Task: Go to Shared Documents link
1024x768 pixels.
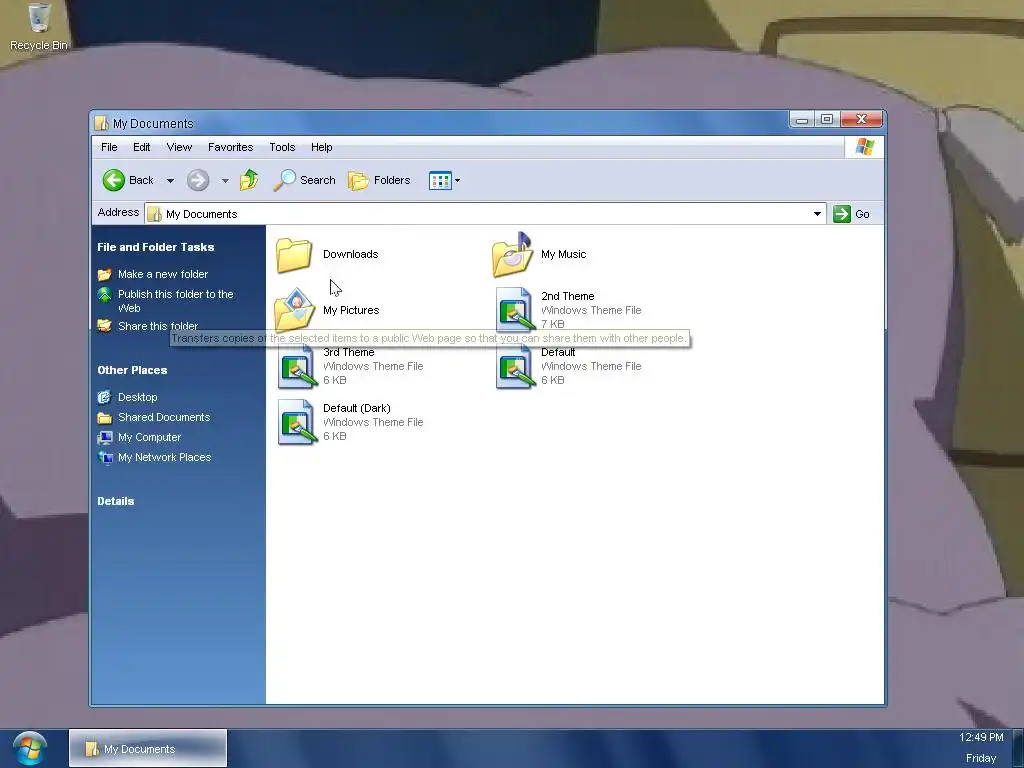Action: [x=164, y=417]
